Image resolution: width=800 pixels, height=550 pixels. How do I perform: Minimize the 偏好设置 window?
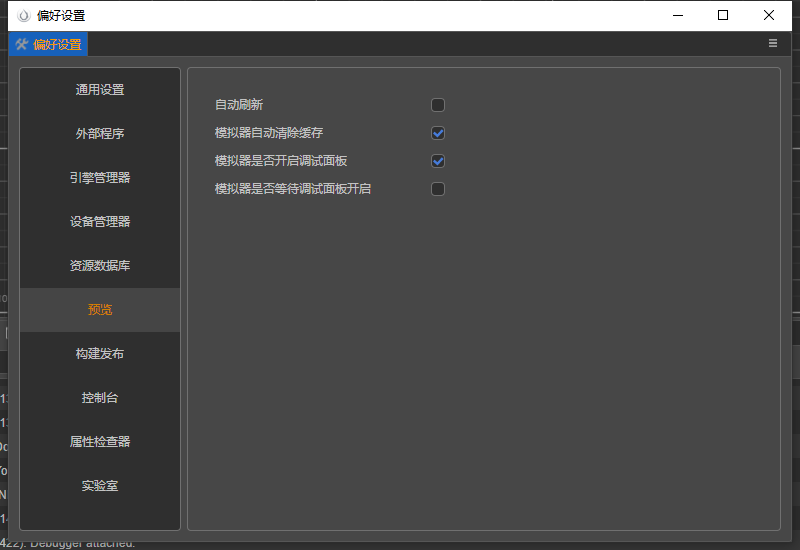[x=678, y=15]
